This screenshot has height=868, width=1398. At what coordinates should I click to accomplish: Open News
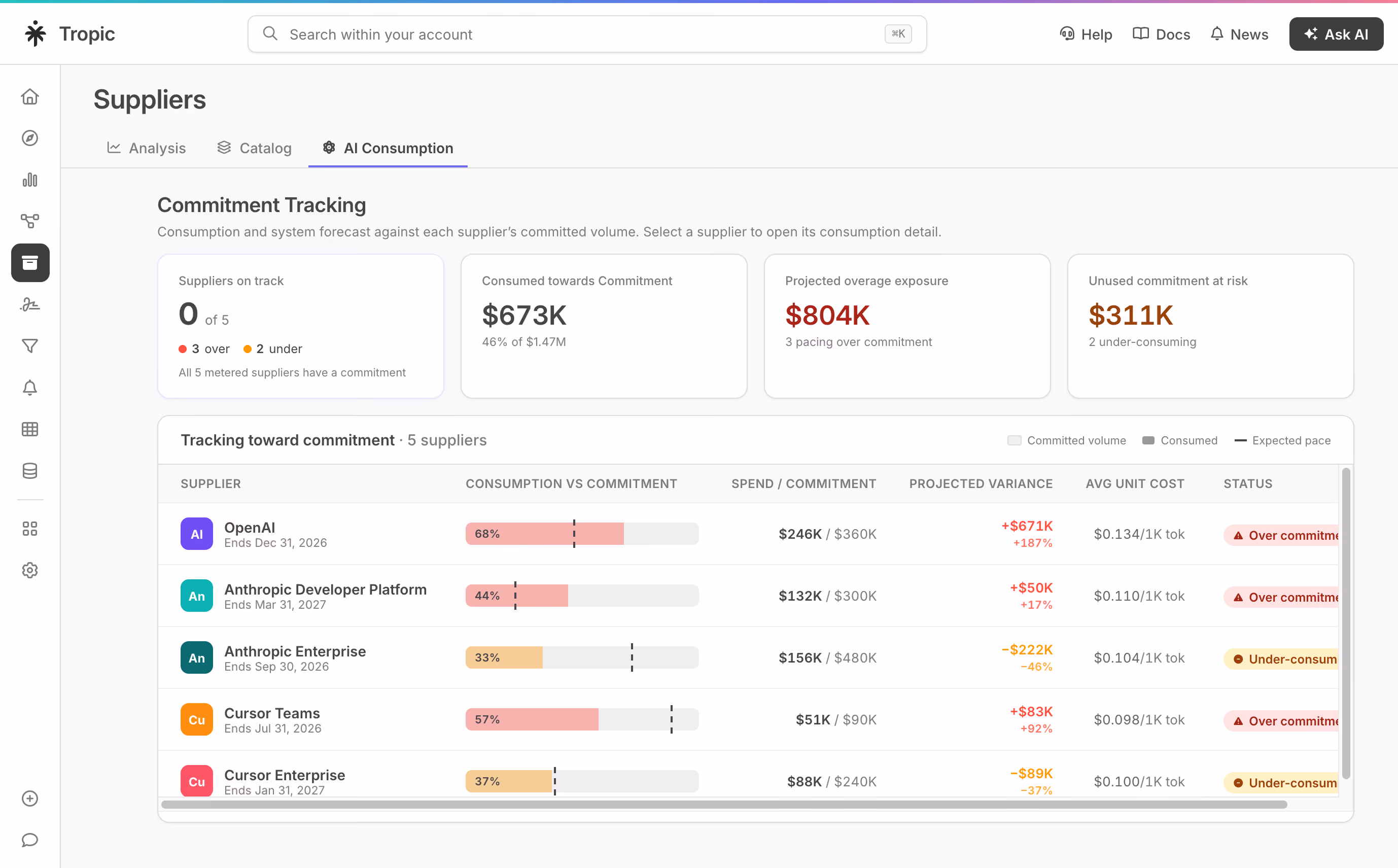tap(1240, 34)
